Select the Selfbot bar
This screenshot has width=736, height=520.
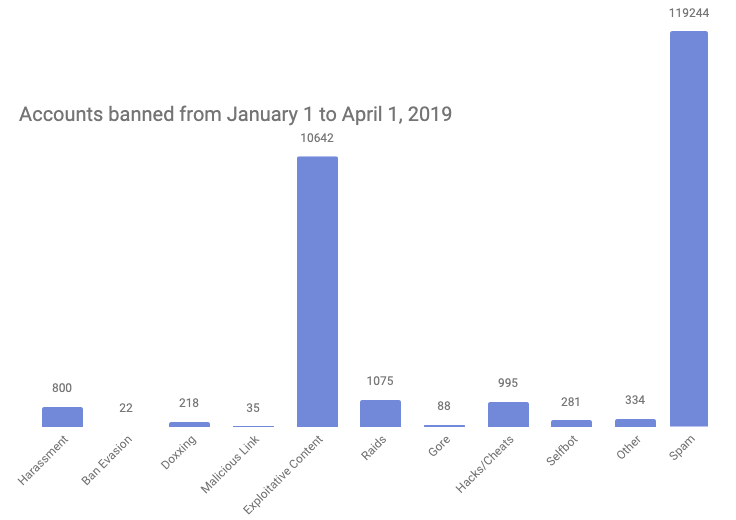pyautogui.click(x=571, y=423)
